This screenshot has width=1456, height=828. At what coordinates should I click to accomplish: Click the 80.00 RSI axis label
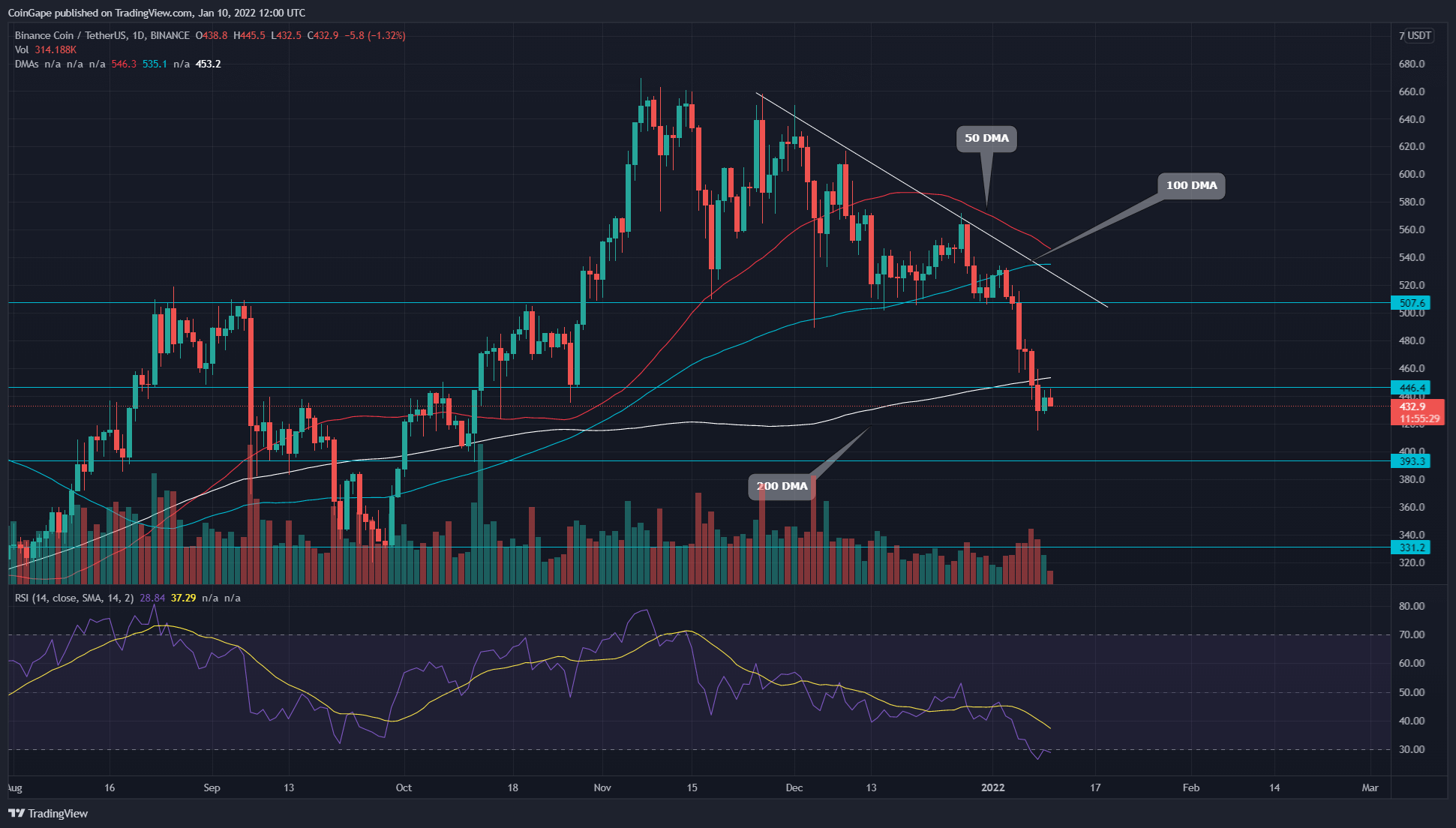(x=1412, y=606)
